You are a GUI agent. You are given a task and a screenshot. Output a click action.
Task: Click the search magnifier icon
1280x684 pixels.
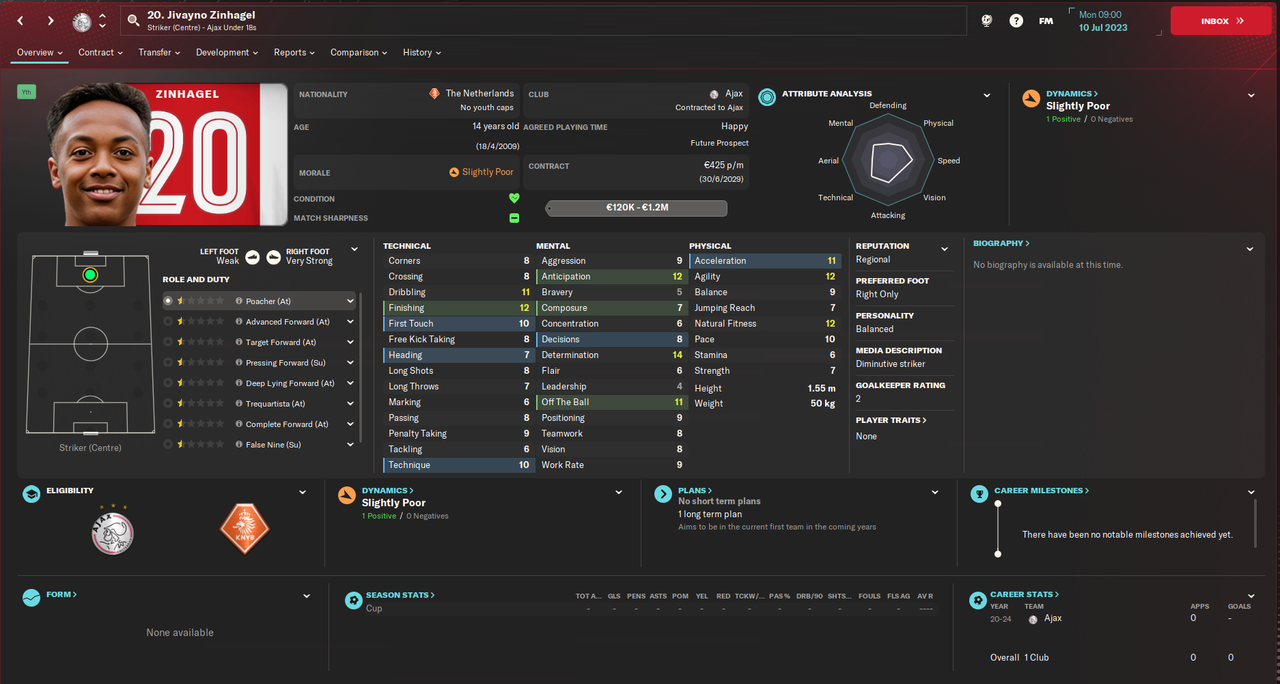click(x=133, y=21)
